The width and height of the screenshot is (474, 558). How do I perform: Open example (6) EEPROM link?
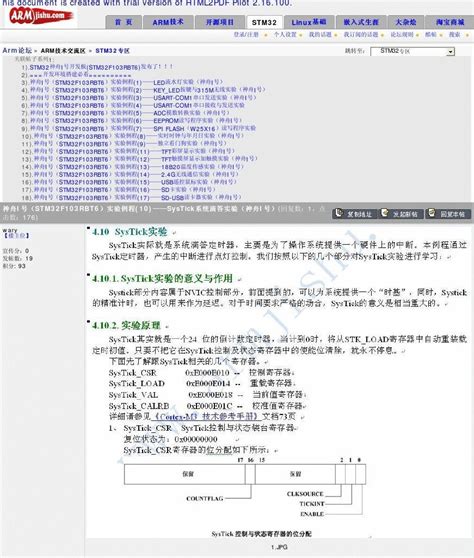(x=135, y=121)
